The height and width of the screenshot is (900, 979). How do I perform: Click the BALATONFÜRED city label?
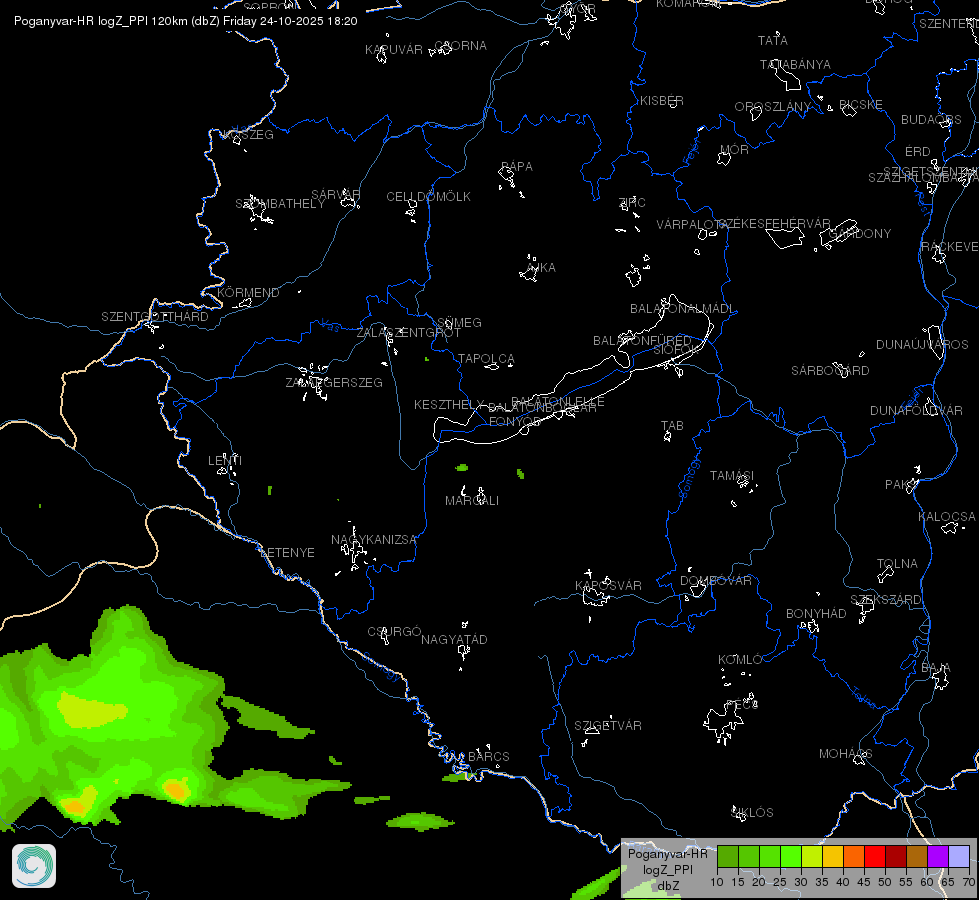(642, 340)
